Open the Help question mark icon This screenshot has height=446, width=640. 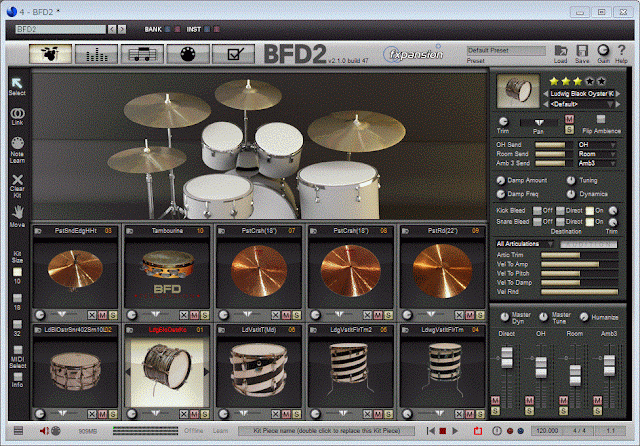(623, 50)
